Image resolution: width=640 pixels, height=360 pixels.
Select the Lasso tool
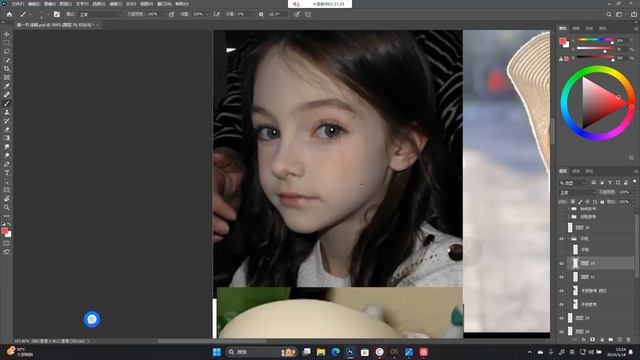7,51
